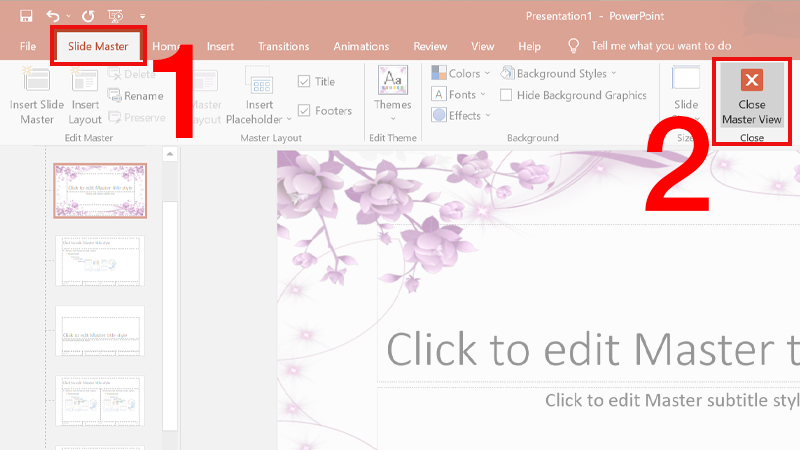This screenshot has height=450, width=800.
Task: Click the Undo arrow icon
Action: point(53,16)
